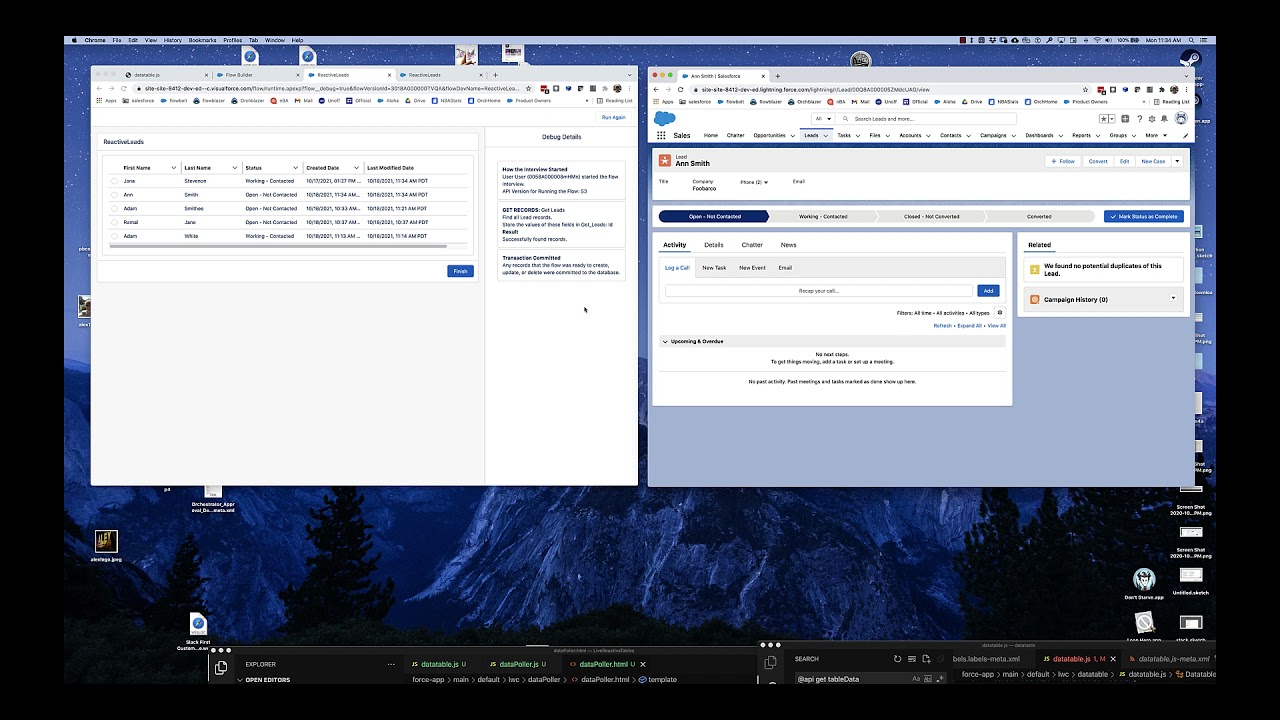Click the Recap your call input field
Screen dimensions: 1280x720
point(818,291)
